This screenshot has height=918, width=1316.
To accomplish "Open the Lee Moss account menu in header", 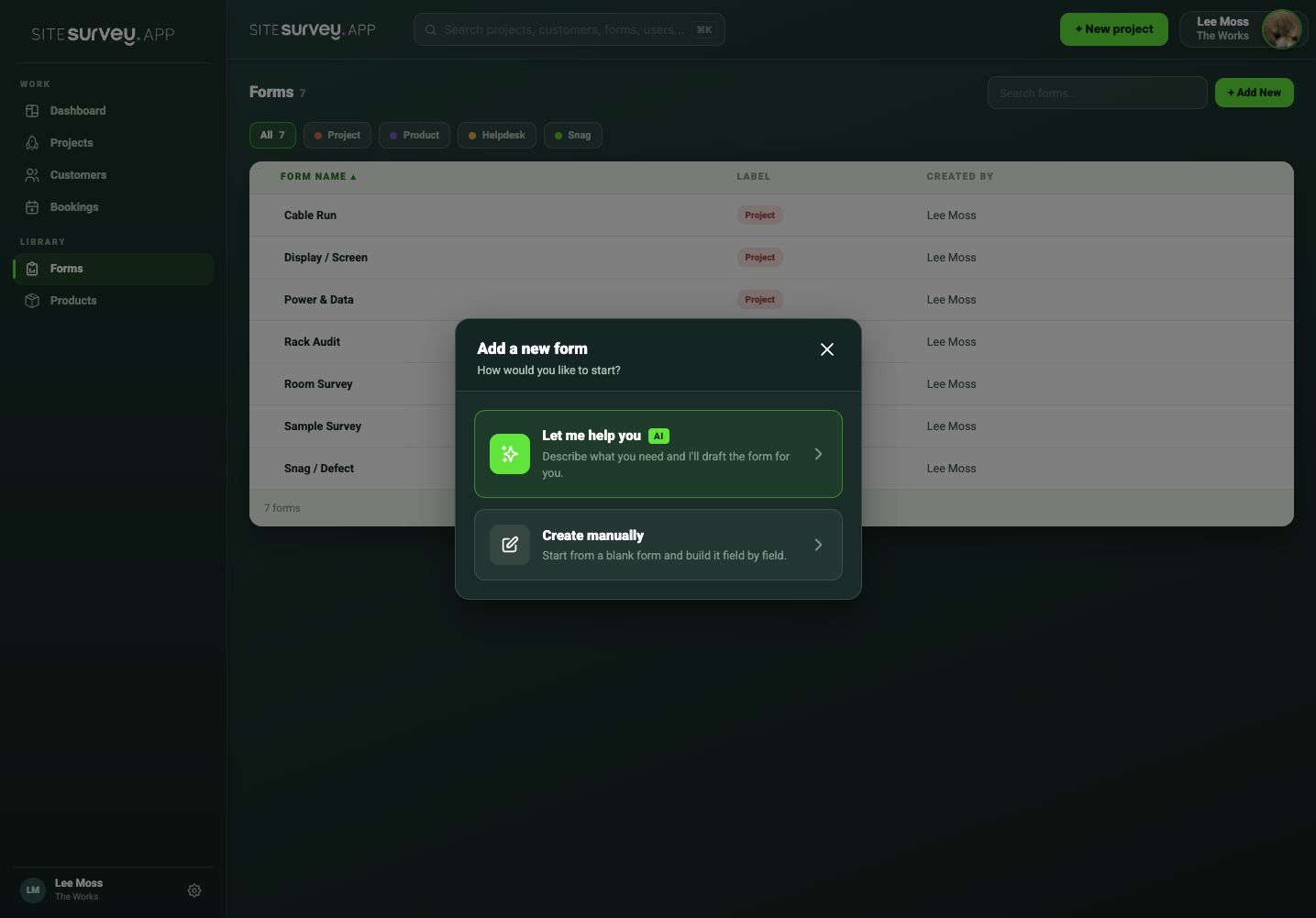I will tap(1243, 29).
